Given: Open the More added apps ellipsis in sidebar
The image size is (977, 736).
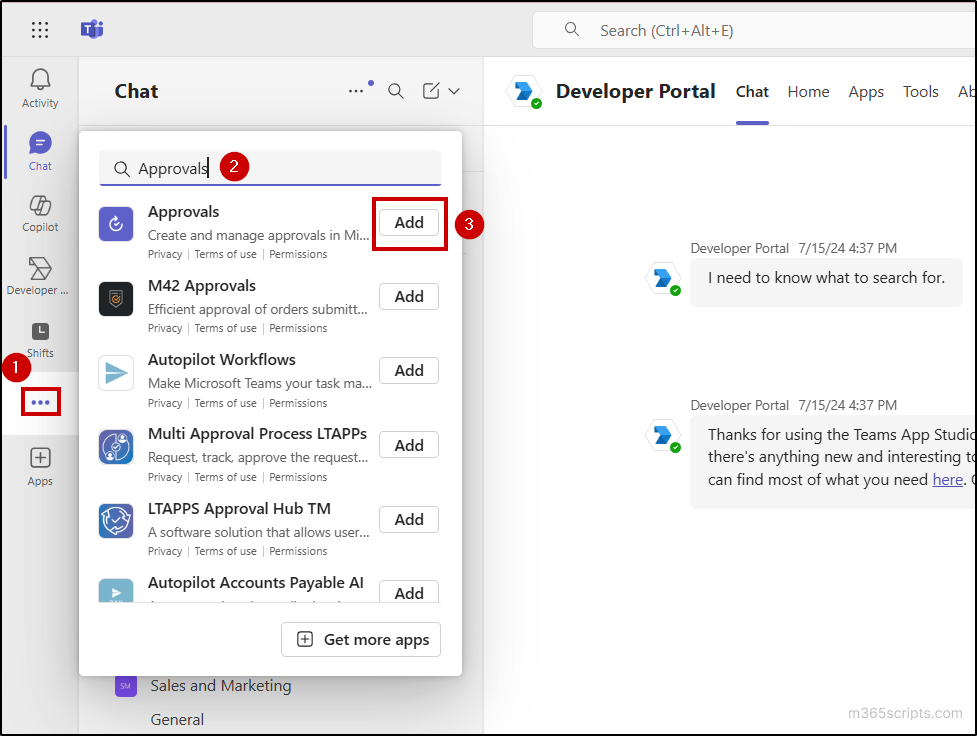Looking at the screenshot, I should click(x=40, y=401).
